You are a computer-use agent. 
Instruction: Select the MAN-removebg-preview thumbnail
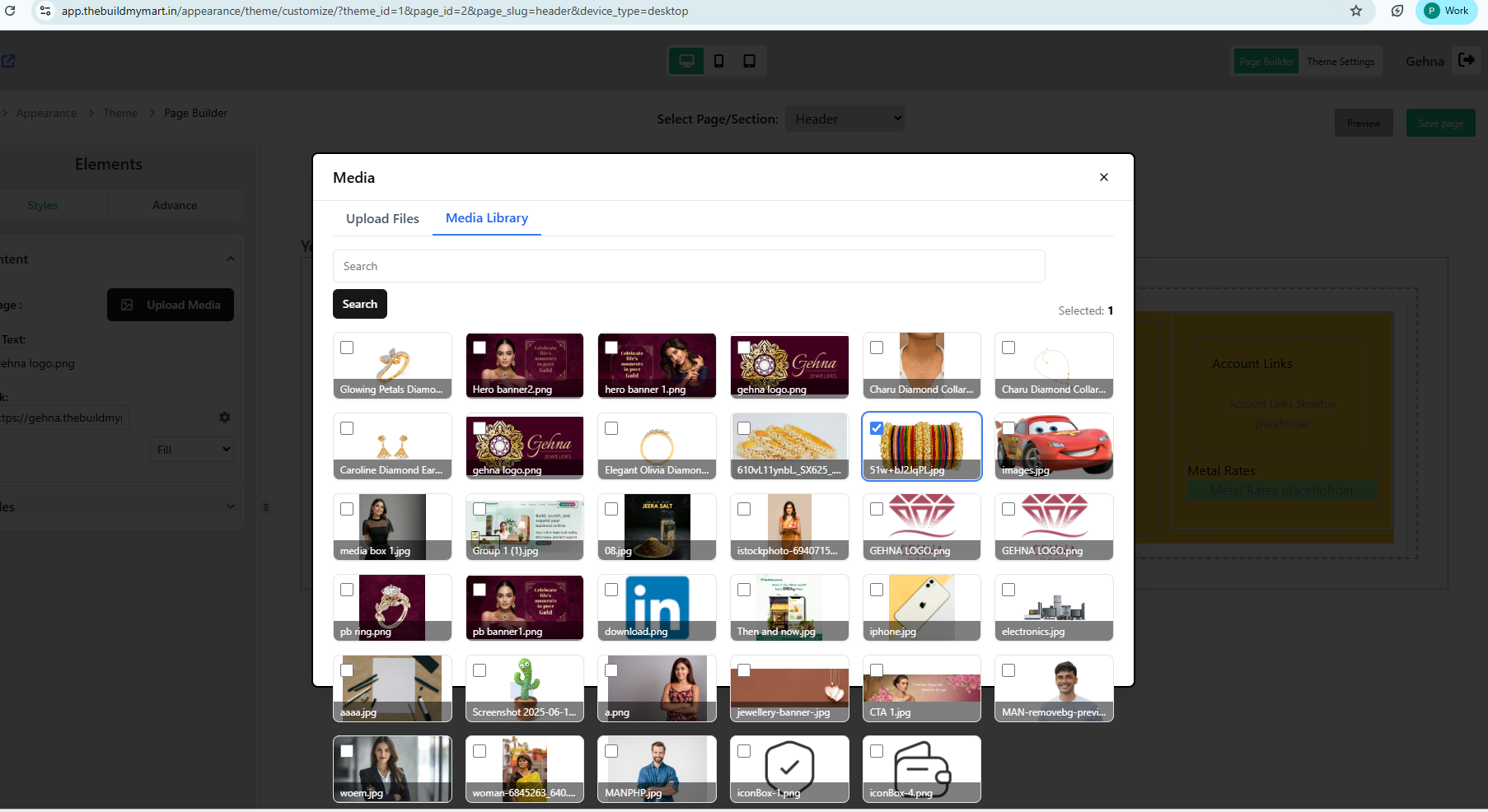(x=1054, y=688)
